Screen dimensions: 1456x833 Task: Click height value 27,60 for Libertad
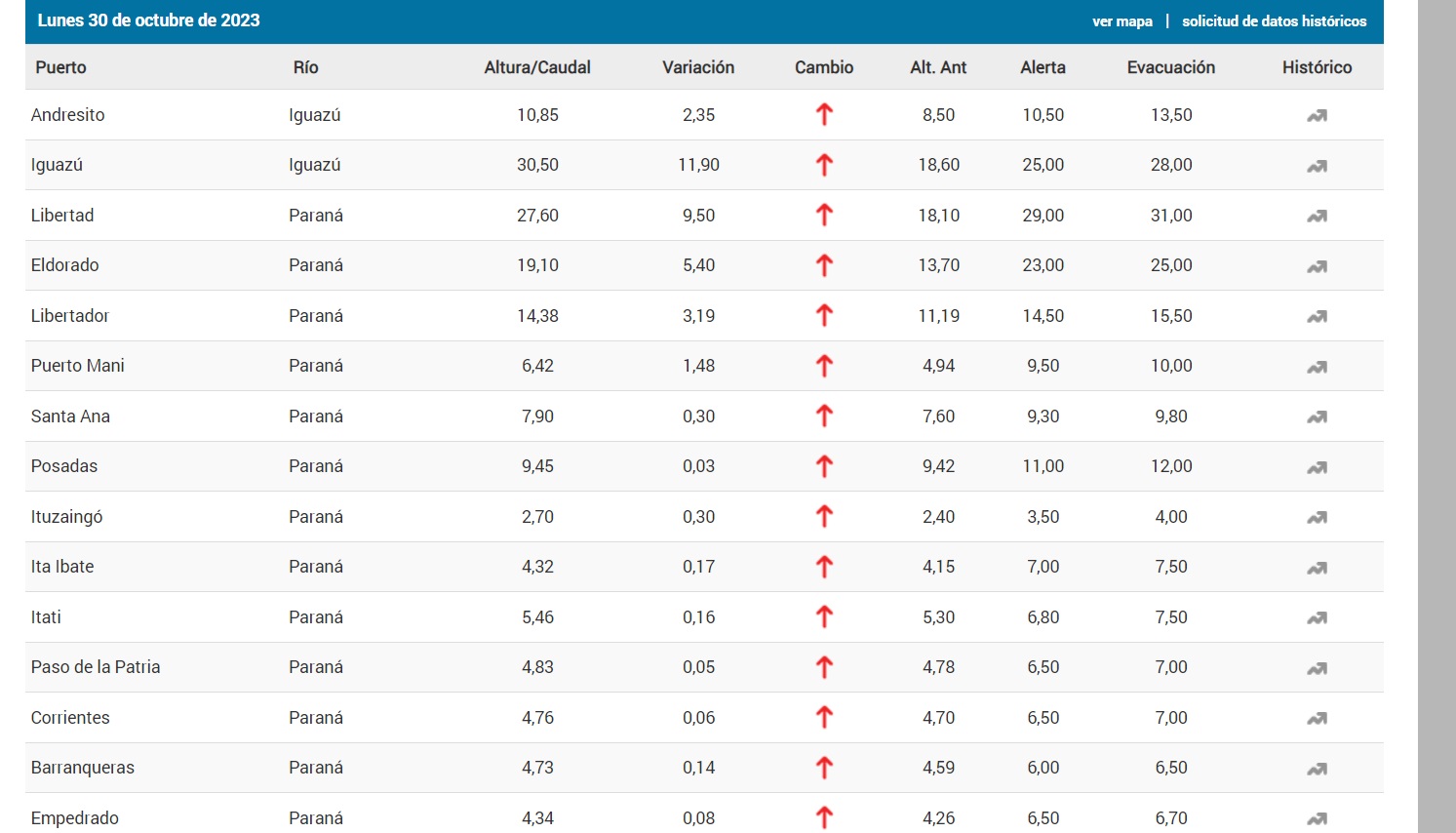point(537,216)
